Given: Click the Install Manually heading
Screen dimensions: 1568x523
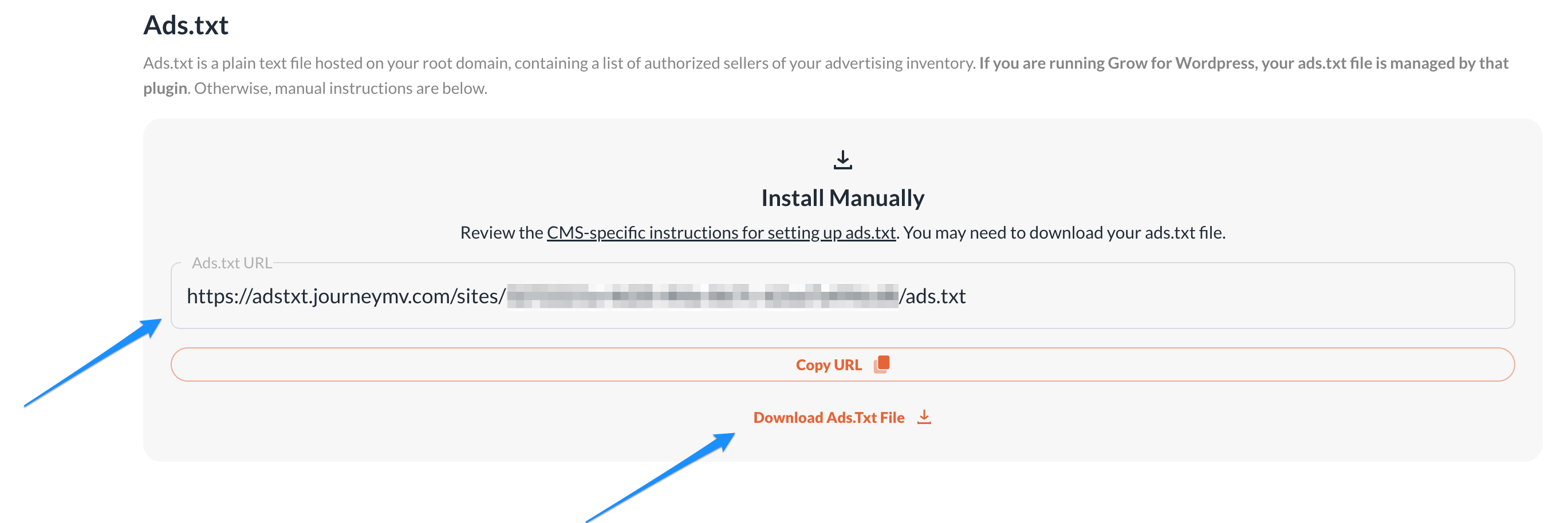Looking at the screenshot, I should coord(842,198).
